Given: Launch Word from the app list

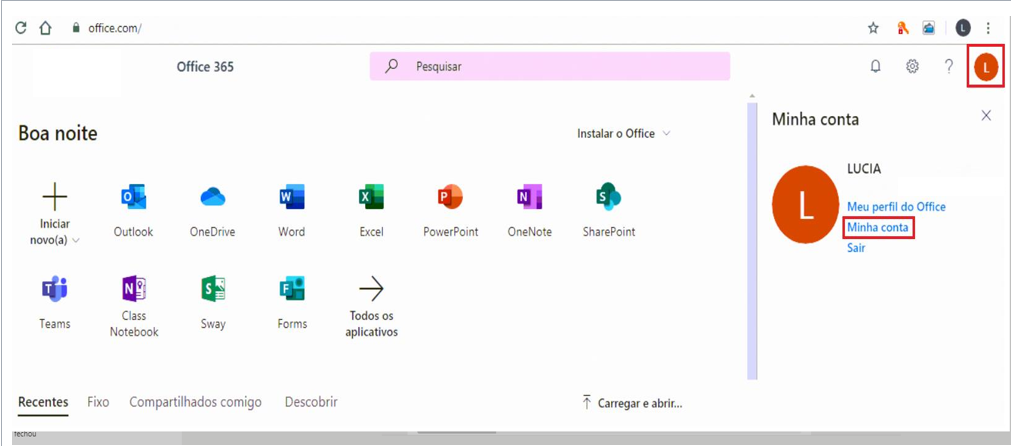Looking at the screenshot, I should pyautogui.click(x=291, y=211).
